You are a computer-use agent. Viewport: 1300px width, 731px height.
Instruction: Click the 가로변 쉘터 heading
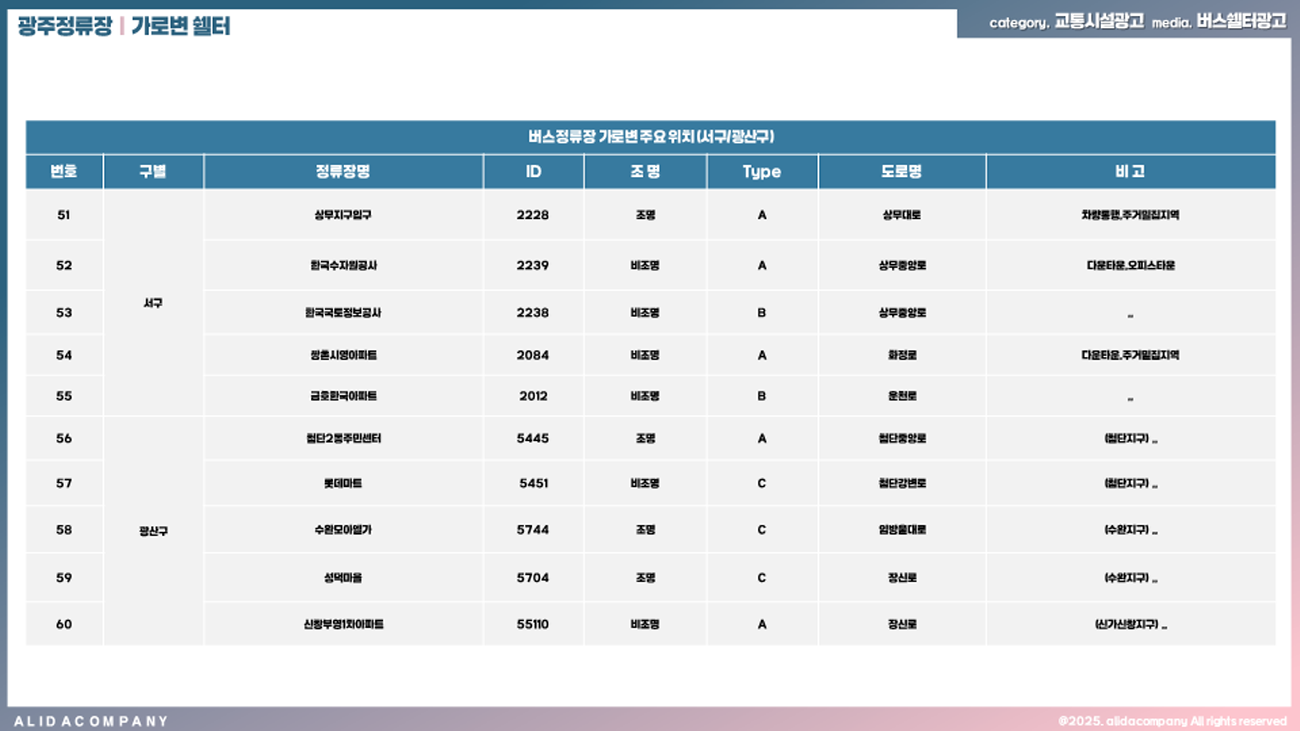coord(181,26)
